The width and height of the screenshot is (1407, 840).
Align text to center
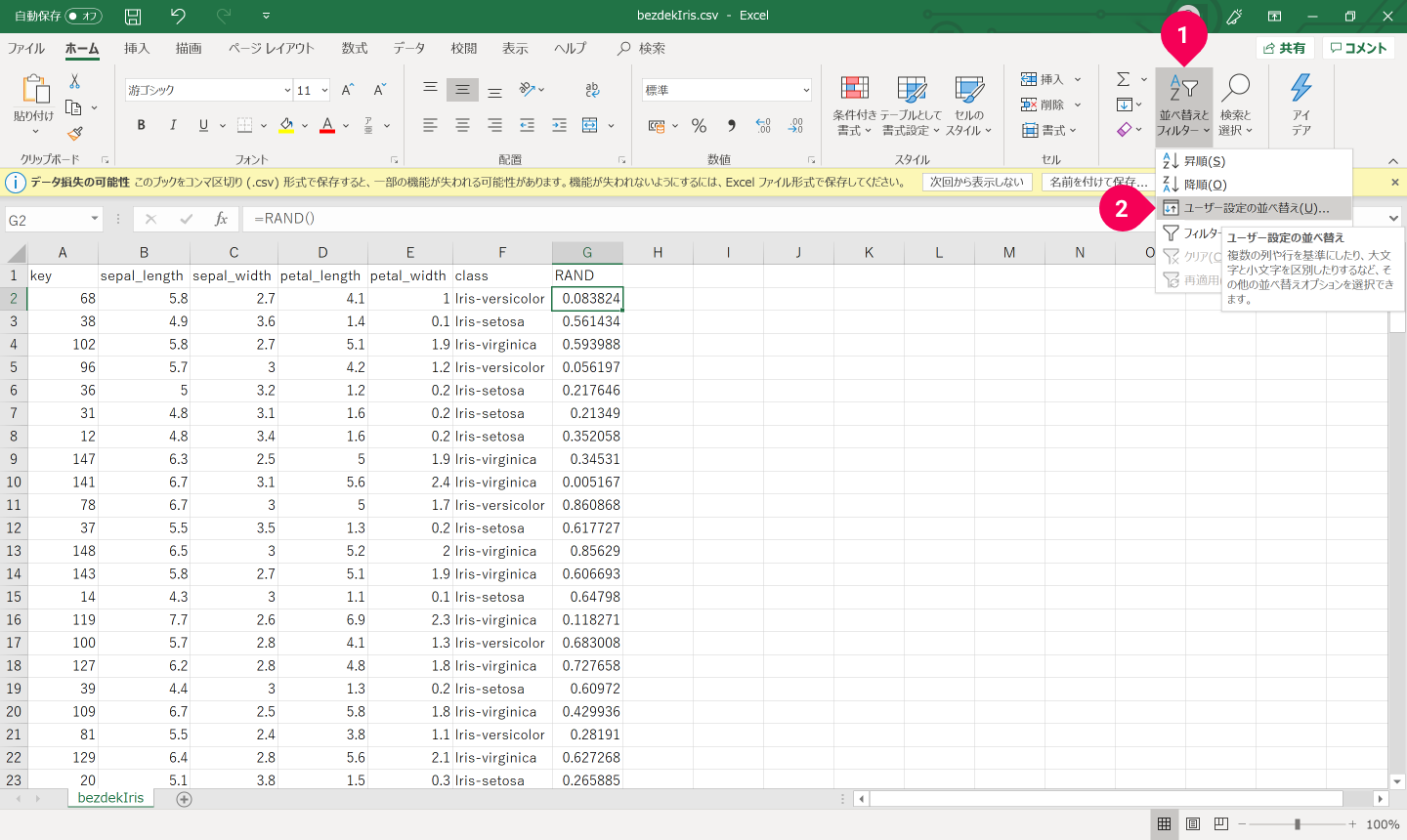point(462,125)
